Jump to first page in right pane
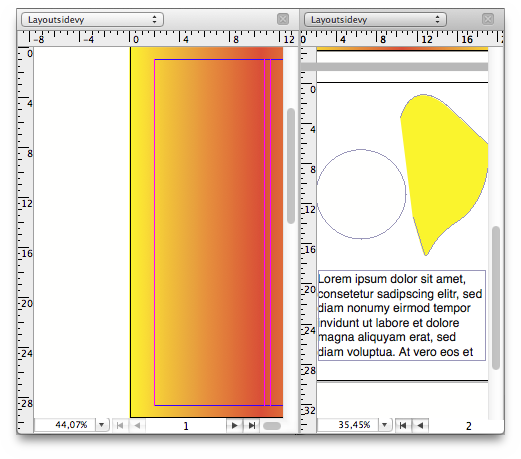 [x=403, y=425]
